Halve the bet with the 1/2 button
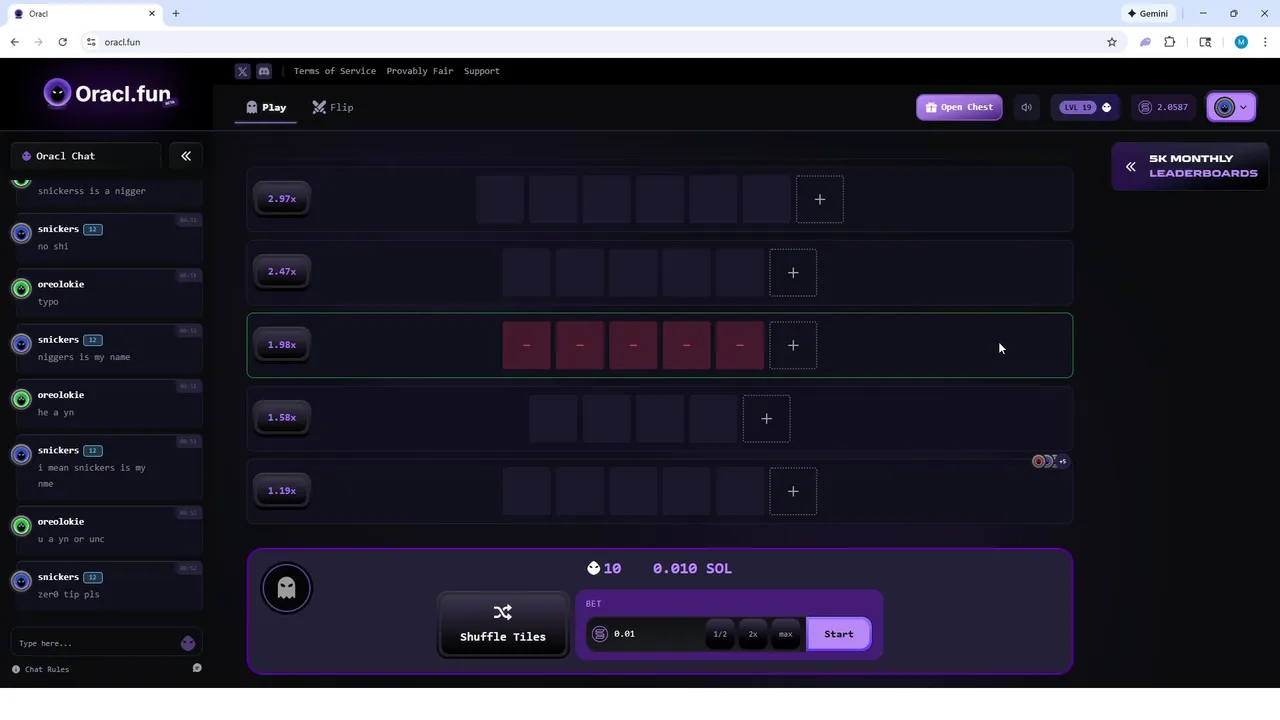The width and height of the screenshot is (1280, 720). click(720, 634)
